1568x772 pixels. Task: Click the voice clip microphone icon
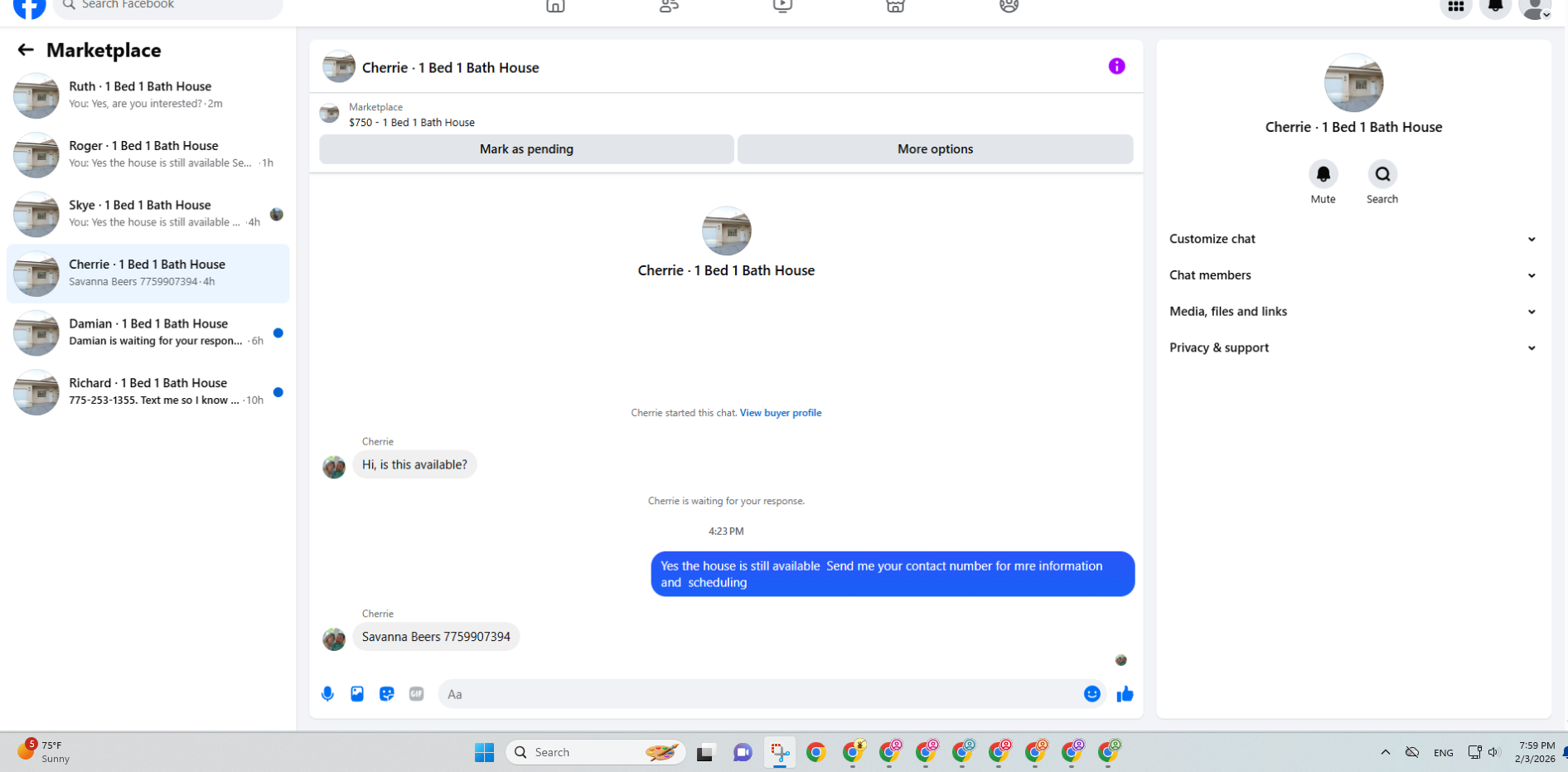pos(327,694)
